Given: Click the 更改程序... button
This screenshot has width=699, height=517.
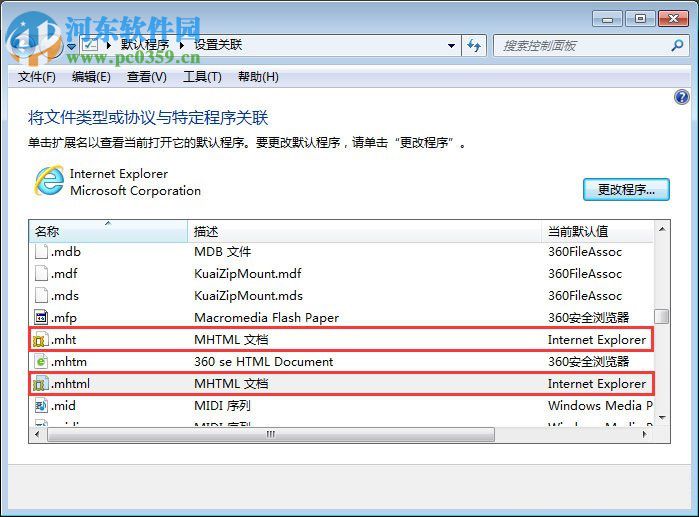Looking at the screenshot, I should pyautogui.click(x=626, y=190).
